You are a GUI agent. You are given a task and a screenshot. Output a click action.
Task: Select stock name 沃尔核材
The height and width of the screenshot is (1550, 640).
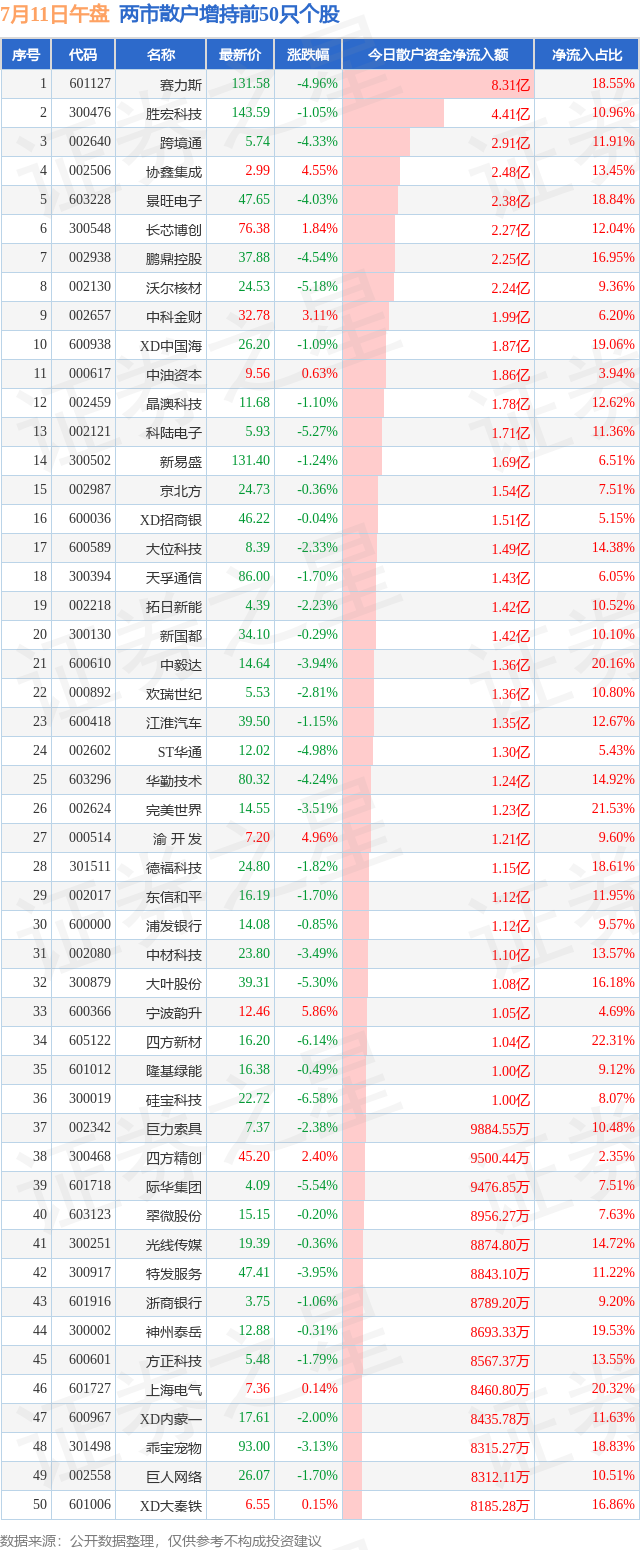174,288
